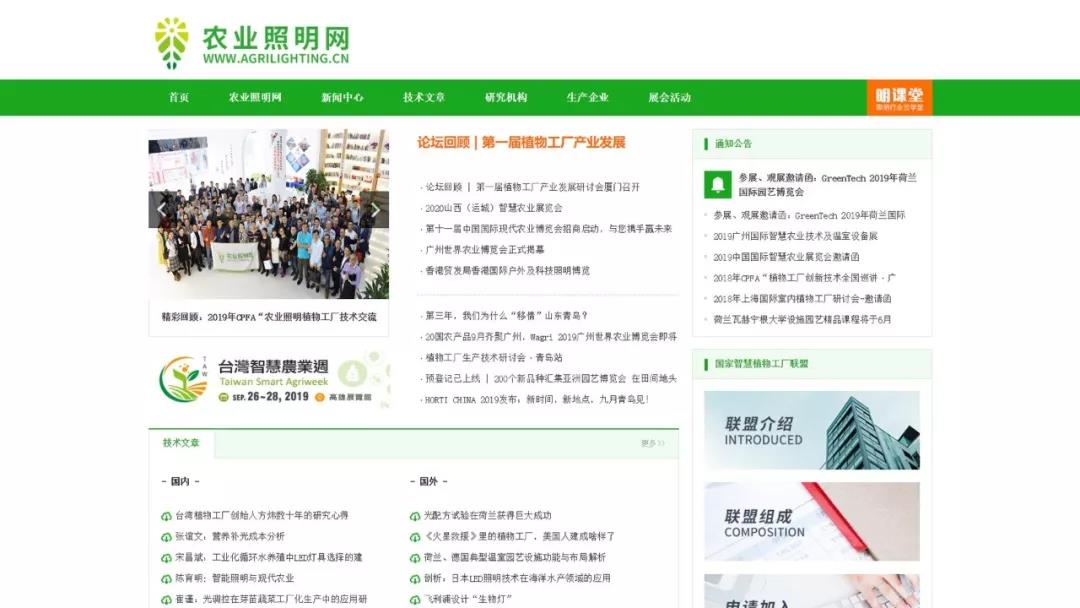Click the green bell notification icon
The width and height of the screenshot is (1080, 608).
point(718,185)
